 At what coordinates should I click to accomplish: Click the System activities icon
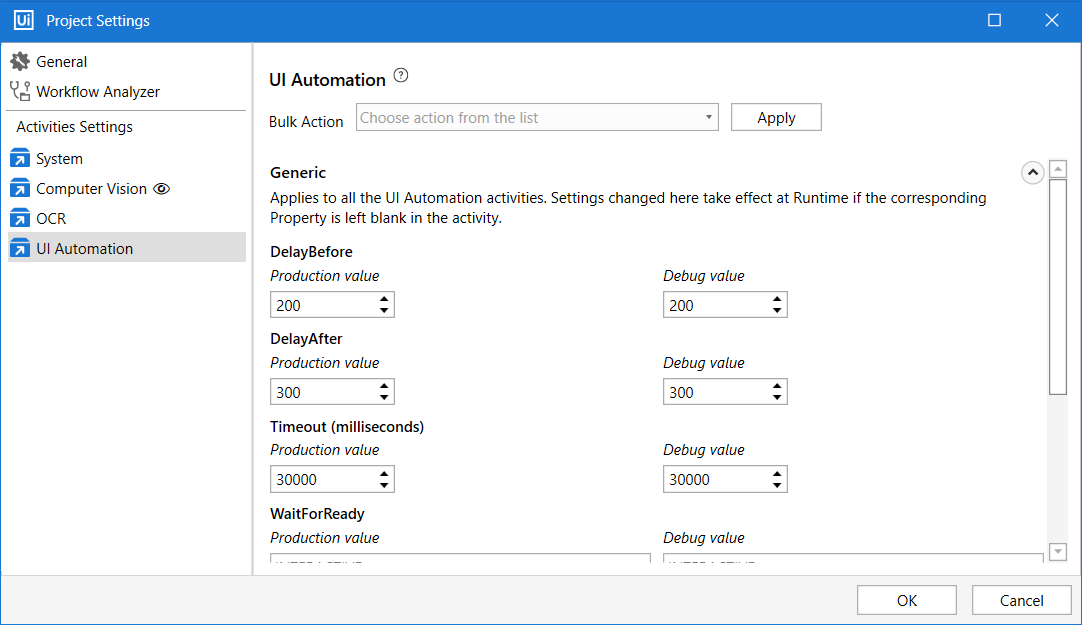click(20, 159)
